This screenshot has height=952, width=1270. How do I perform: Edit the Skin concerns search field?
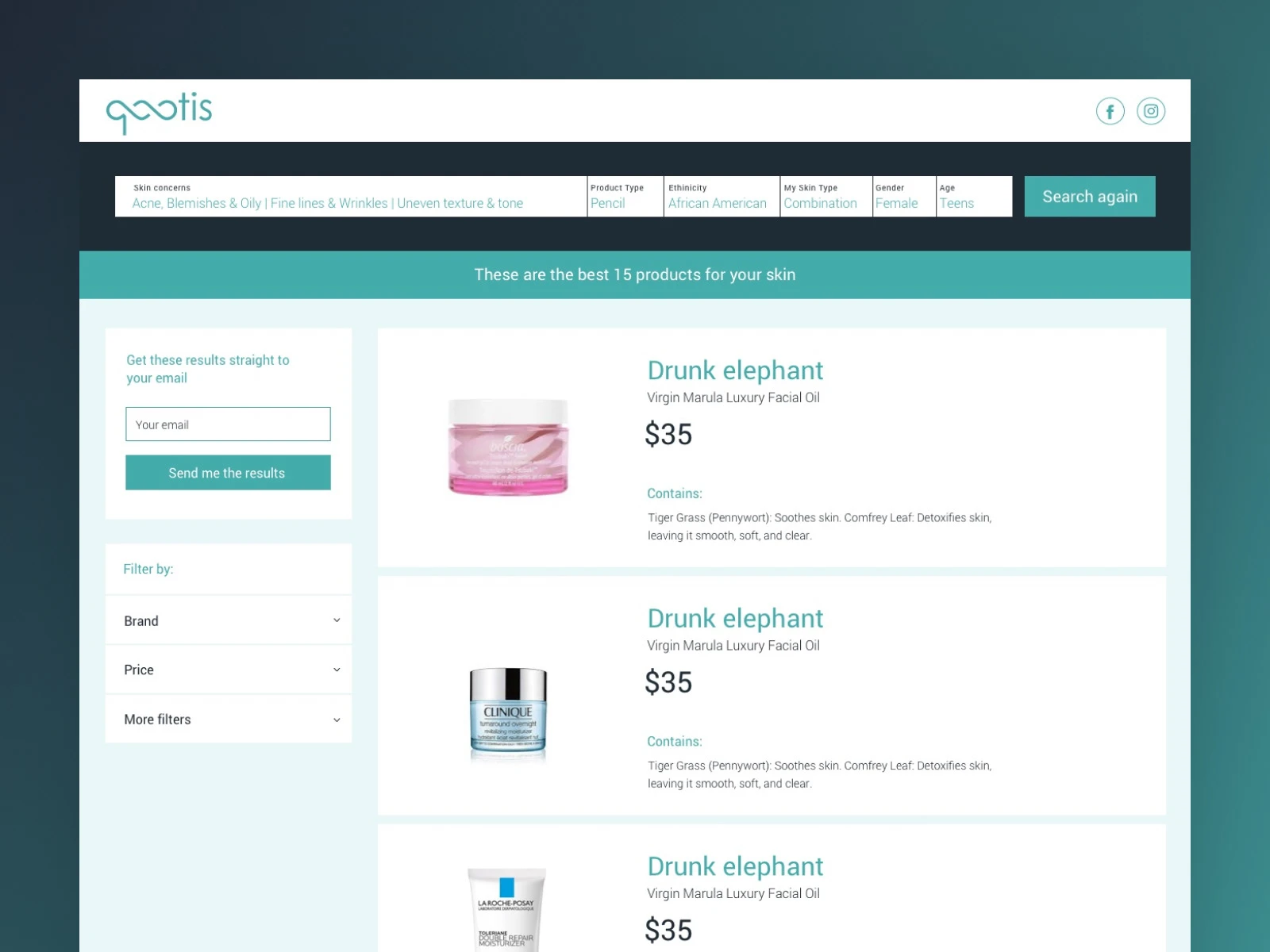(351, 196)
